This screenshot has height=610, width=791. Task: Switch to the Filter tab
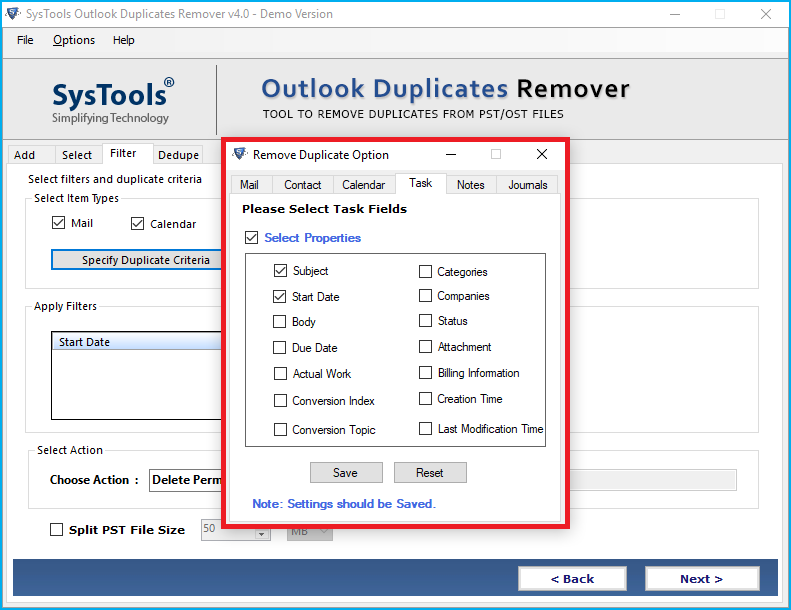pyautogui.click(x=128, y=153)
